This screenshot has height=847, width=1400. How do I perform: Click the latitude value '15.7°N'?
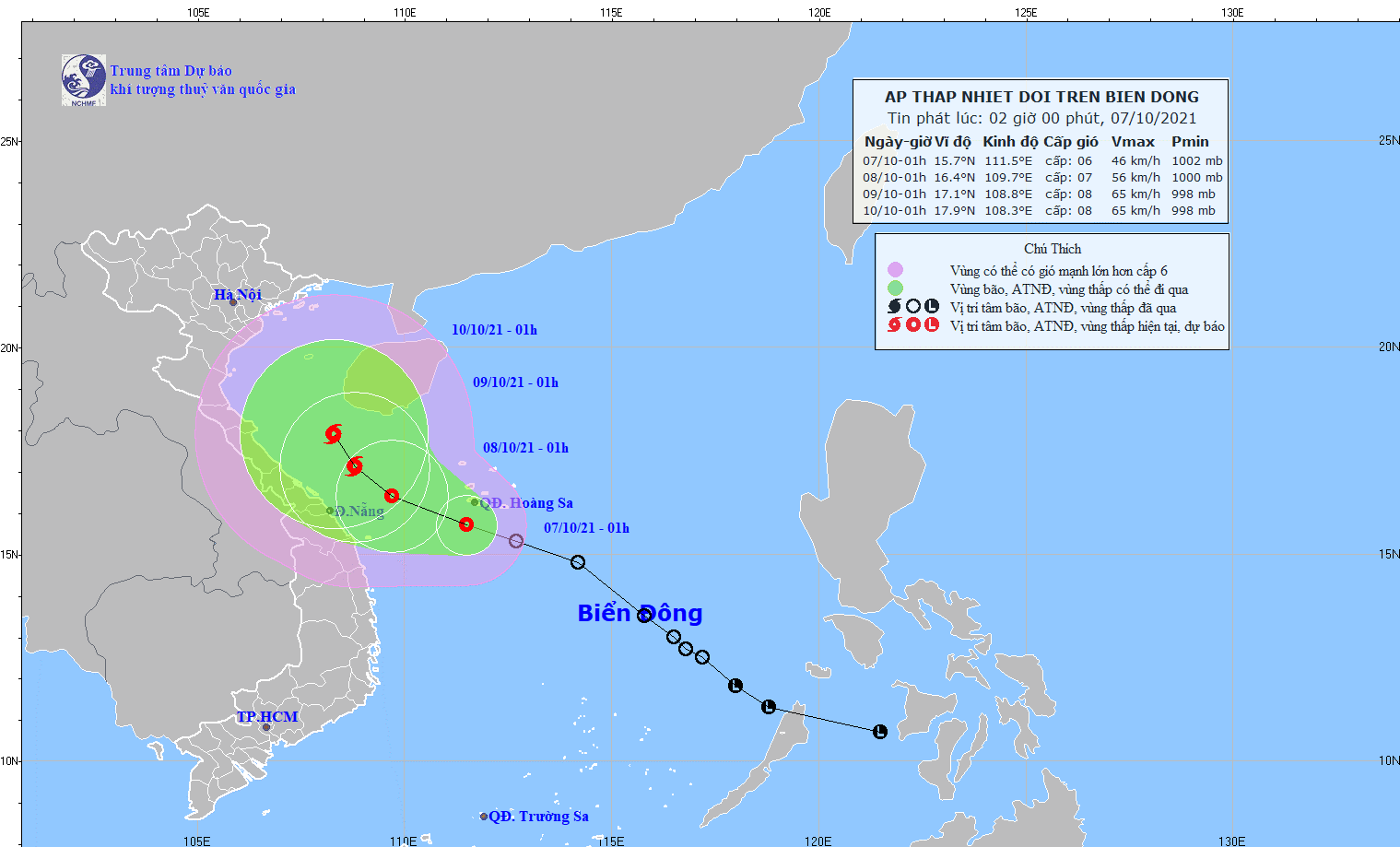click(x=955, y=161)
